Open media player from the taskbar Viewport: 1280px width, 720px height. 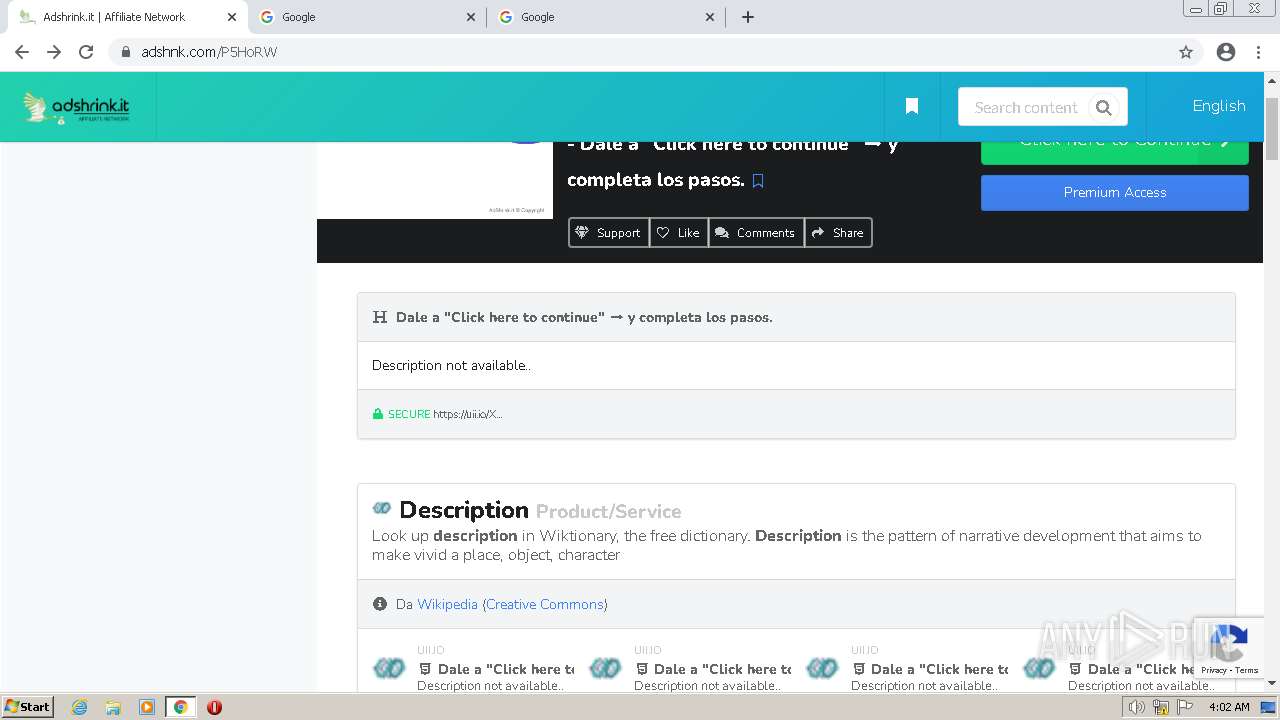tap(147, 707)
